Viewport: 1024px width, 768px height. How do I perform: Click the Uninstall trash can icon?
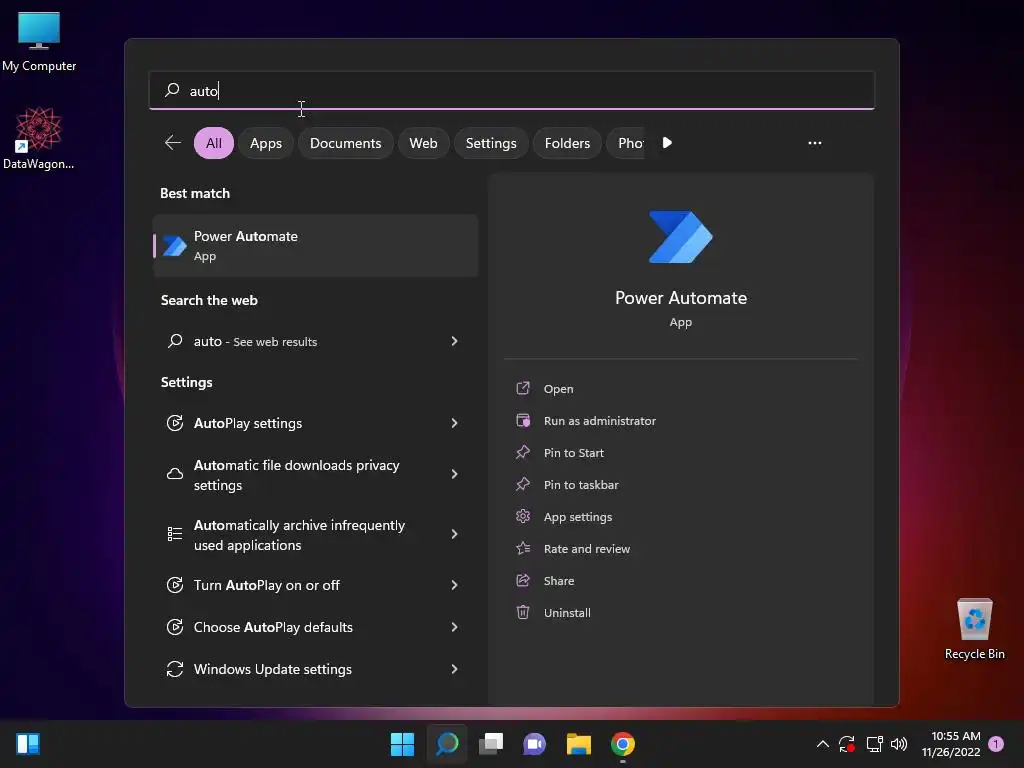(x=522, y=612)
